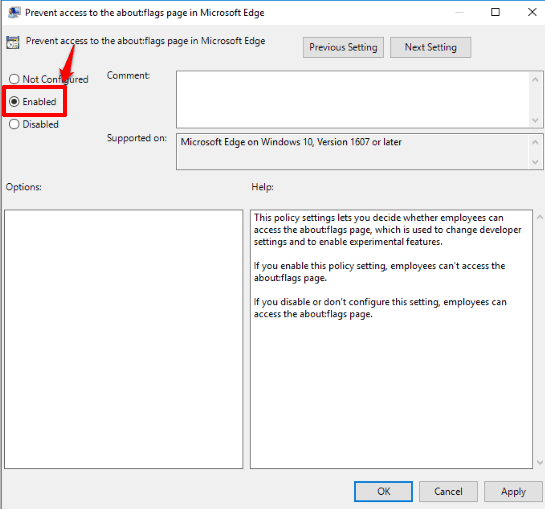Image resolution: width=545 pixels, height=509 pixels.
Task: Minimize the policy dialog window
Action: pyautogui.click(x=459, y=12)
